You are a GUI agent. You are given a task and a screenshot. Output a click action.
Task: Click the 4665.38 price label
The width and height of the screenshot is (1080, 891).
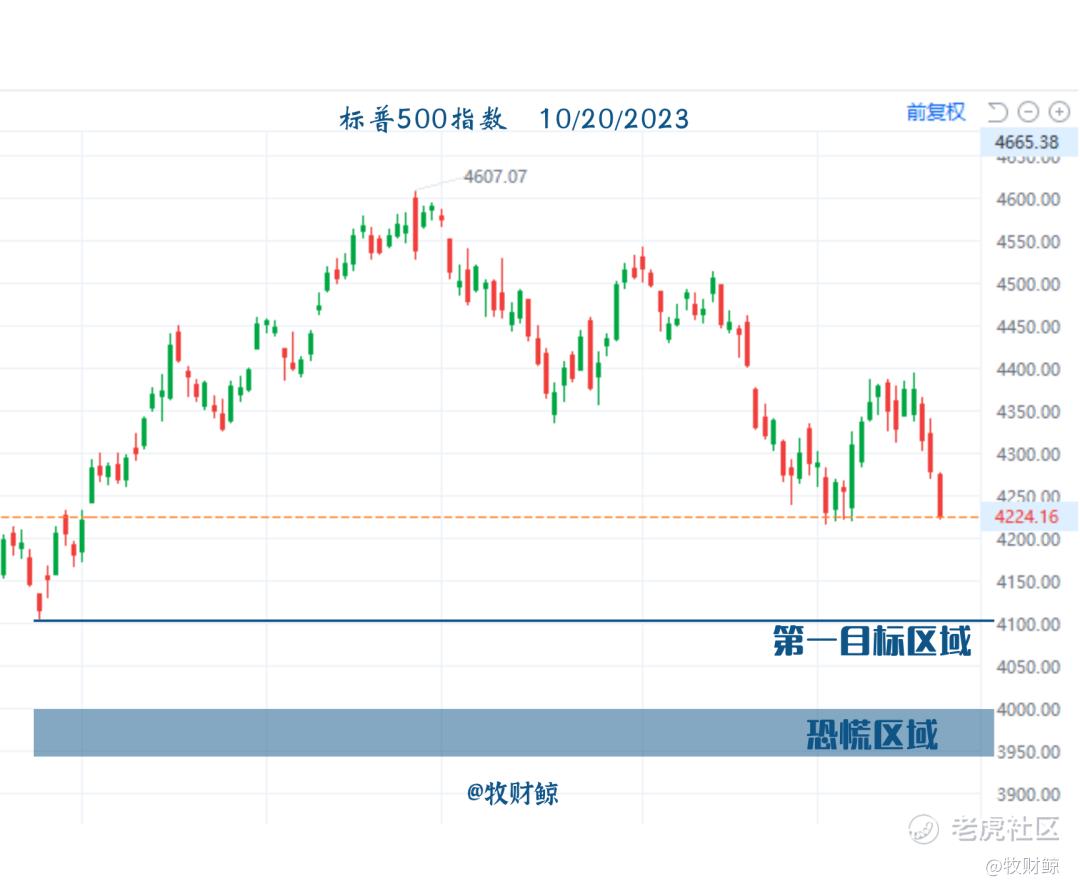[x=1026, y=142]
